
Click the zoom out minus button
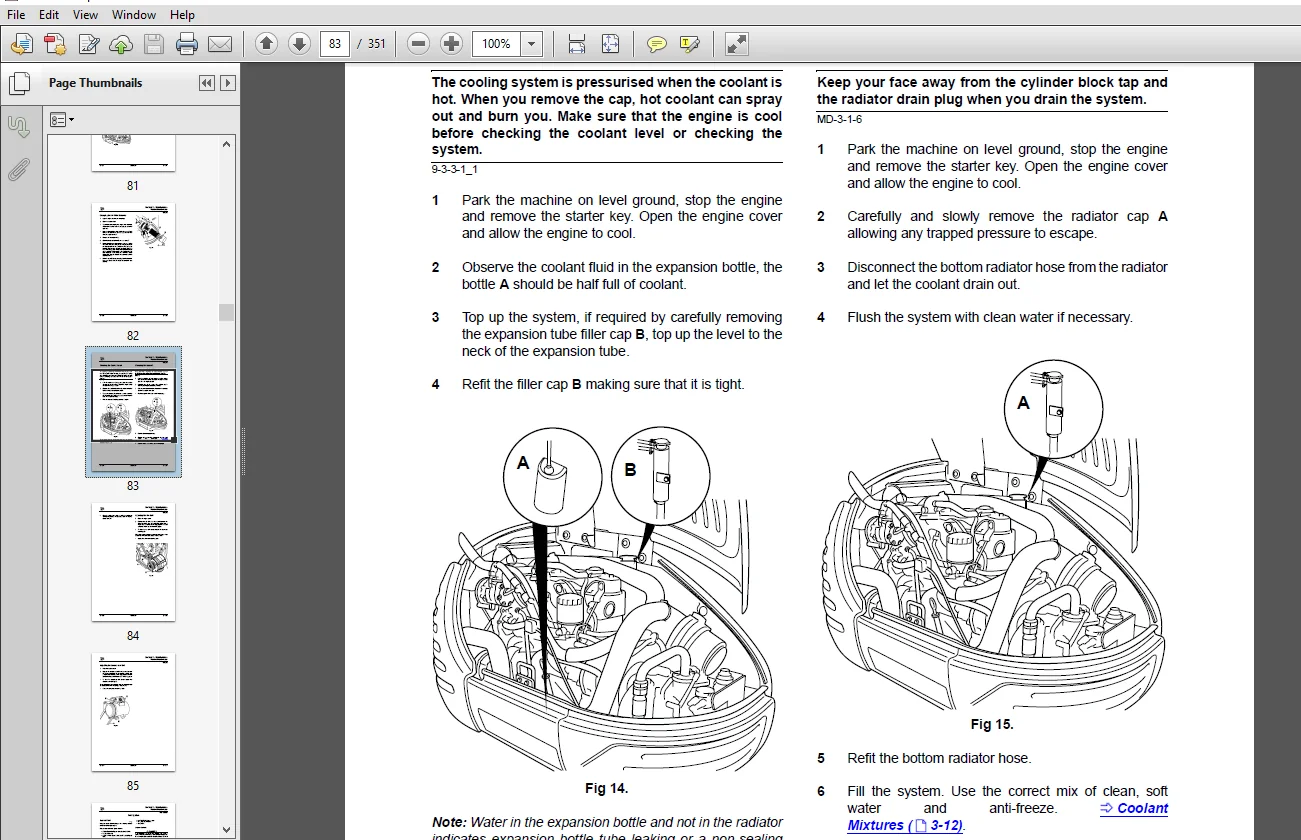coord(419,44)
